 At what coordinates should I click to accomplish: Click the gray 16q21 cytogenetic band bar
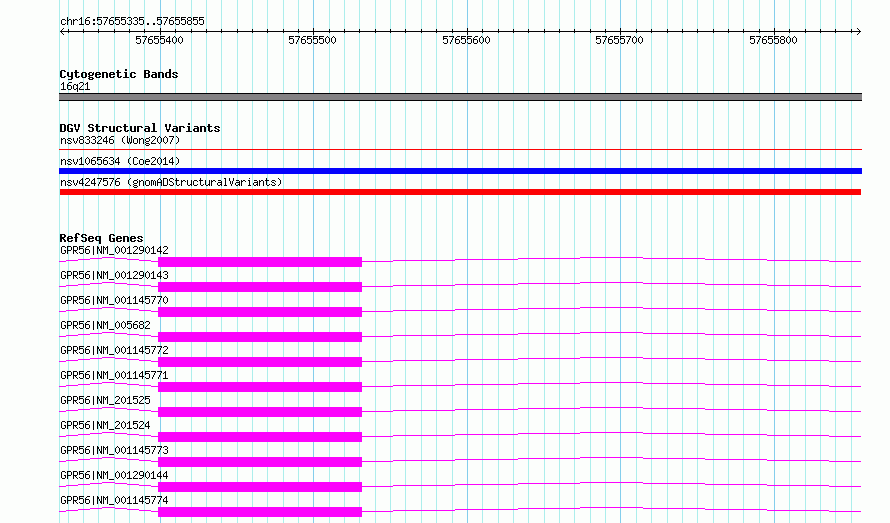[460, 97]
